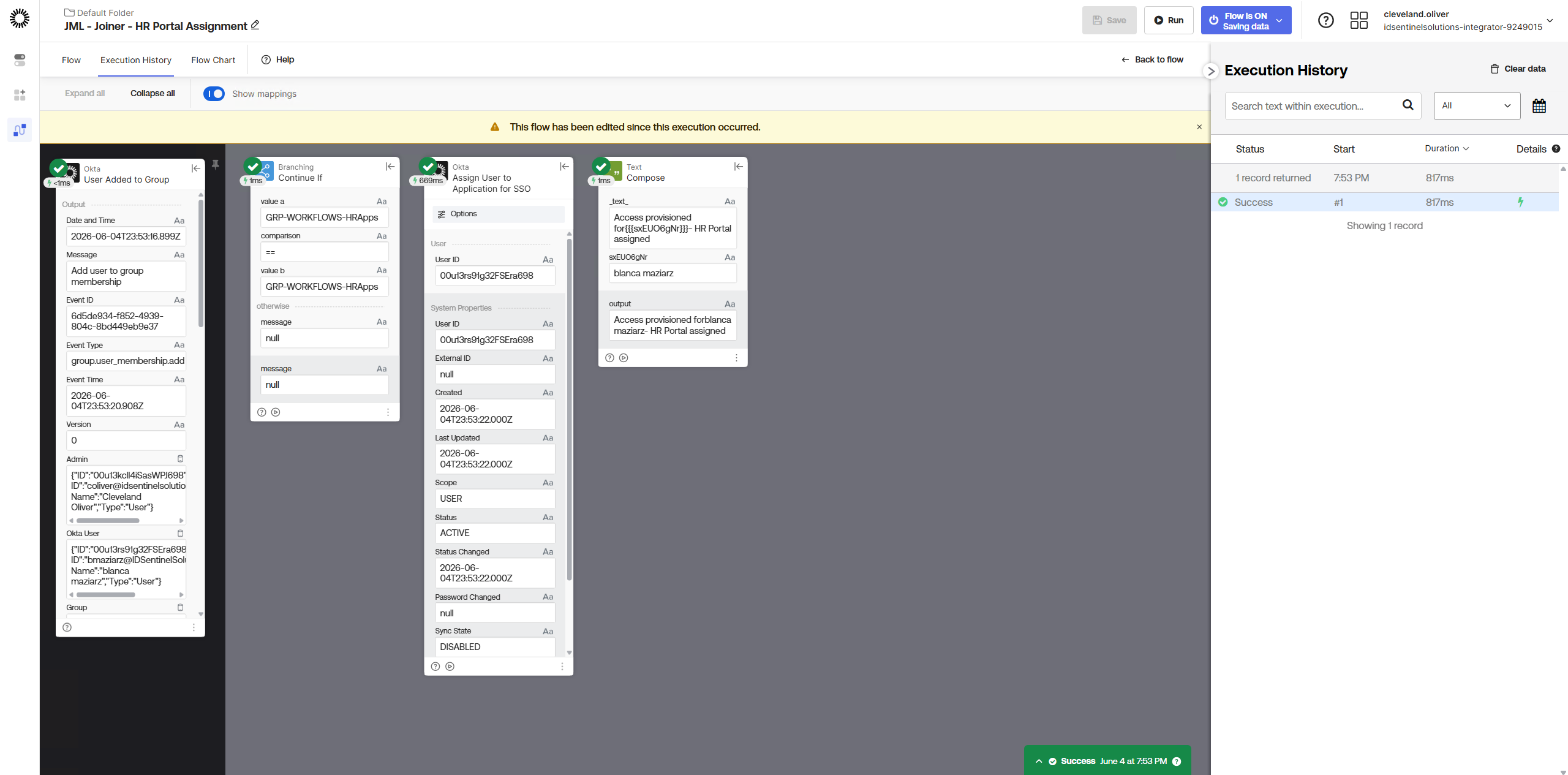Click the Save button
The width and height of the screenshot is (1568, 775).
[x=1109, y=20]
